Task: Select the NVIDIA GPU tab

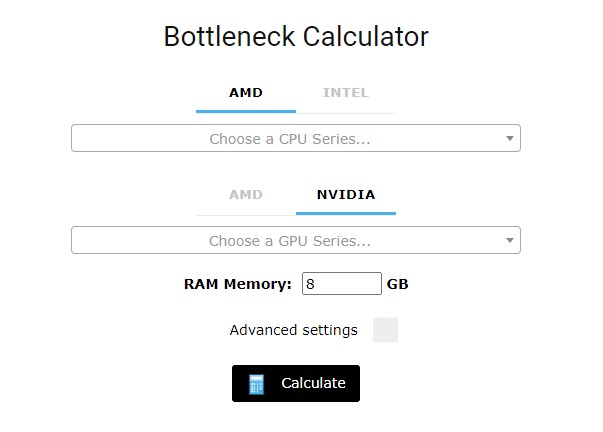Action: [x=346, y=195]
